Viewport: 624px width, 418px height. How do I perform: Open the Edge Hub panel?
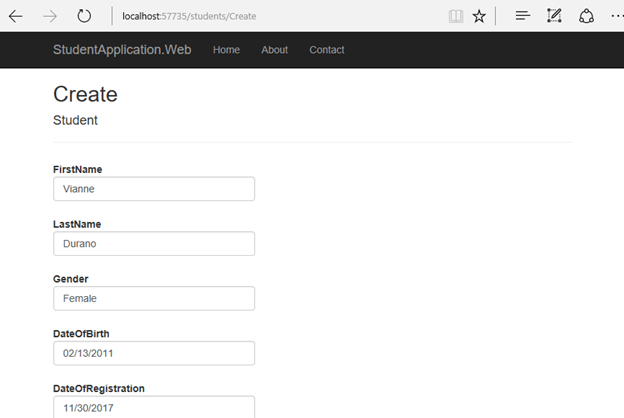coord(523,16)
